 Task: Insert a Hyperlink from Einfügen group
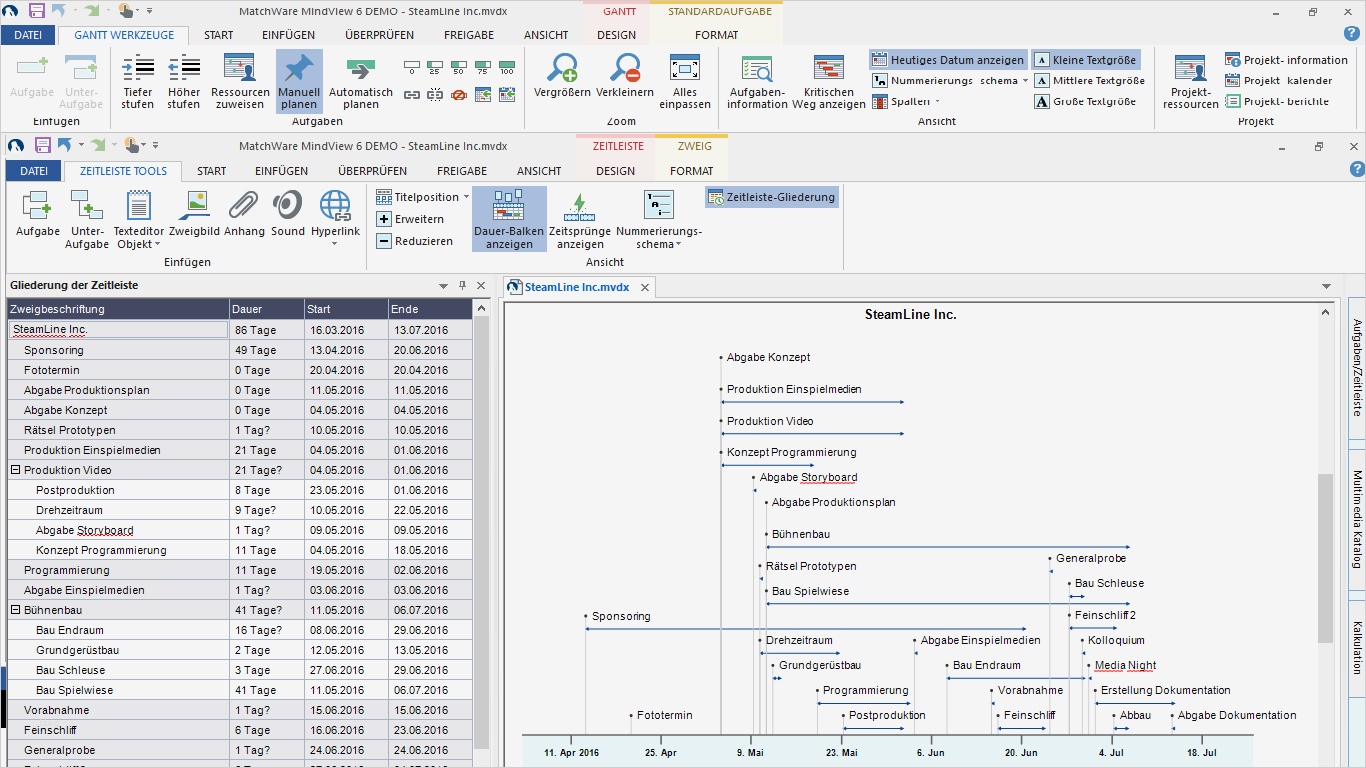point(335,207)
